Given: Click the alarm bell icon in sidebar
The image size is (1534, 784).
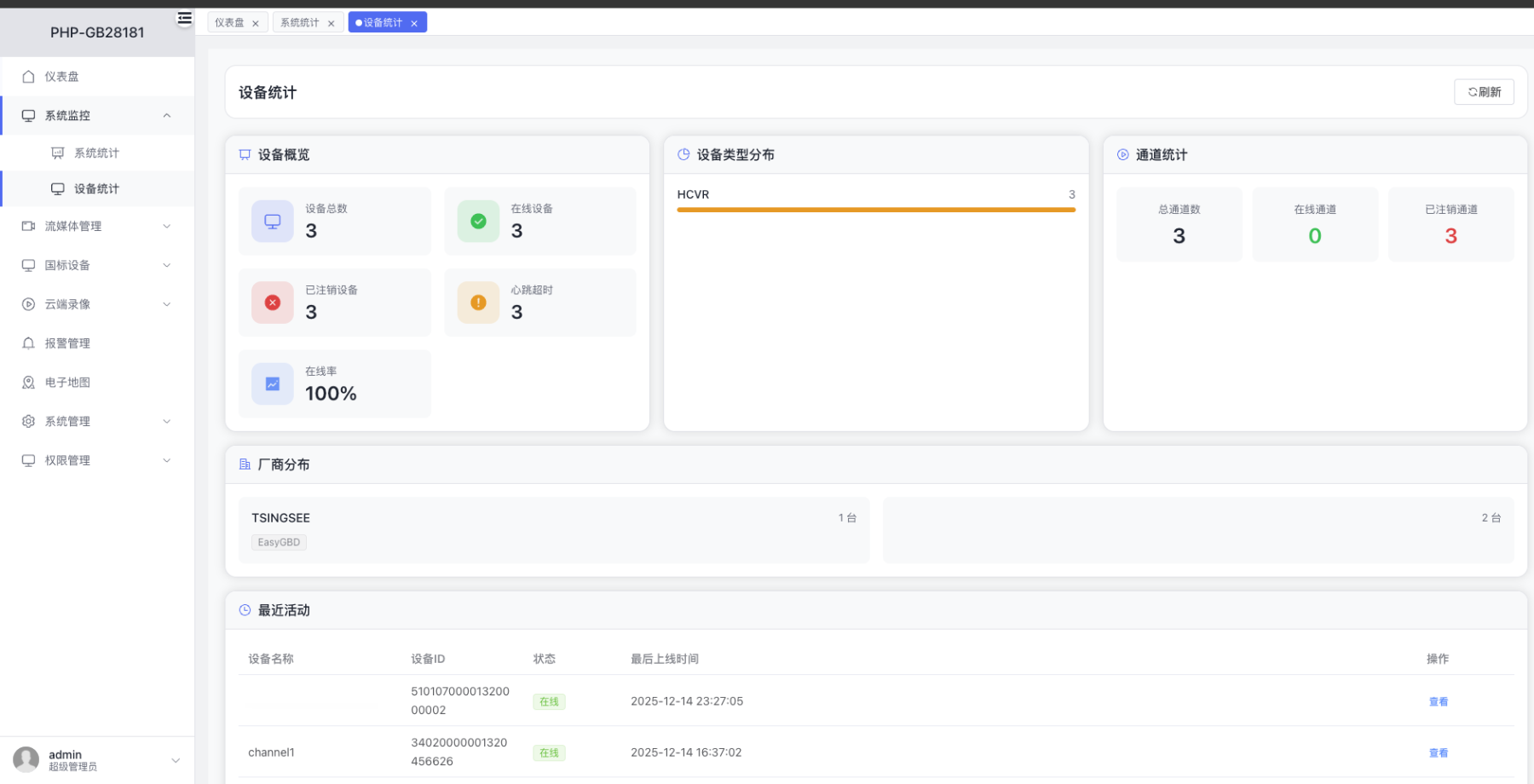Looking at the screenshot, I should click(x=28, y=343).
